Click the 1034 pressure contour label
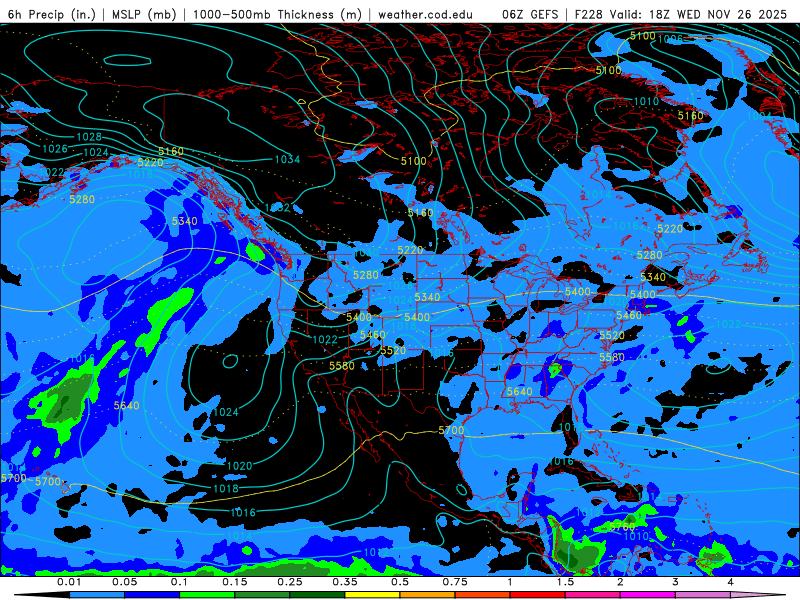 [x=287, y=159]
